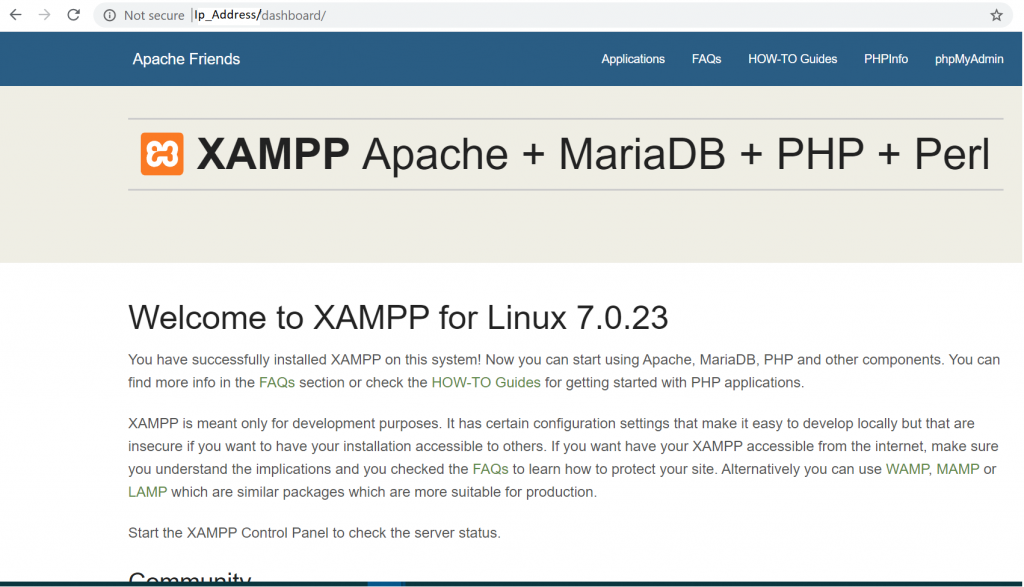Open the Not secure site info icon
The height and width of the screenshot is (587, 1024).
pos(110,15)
